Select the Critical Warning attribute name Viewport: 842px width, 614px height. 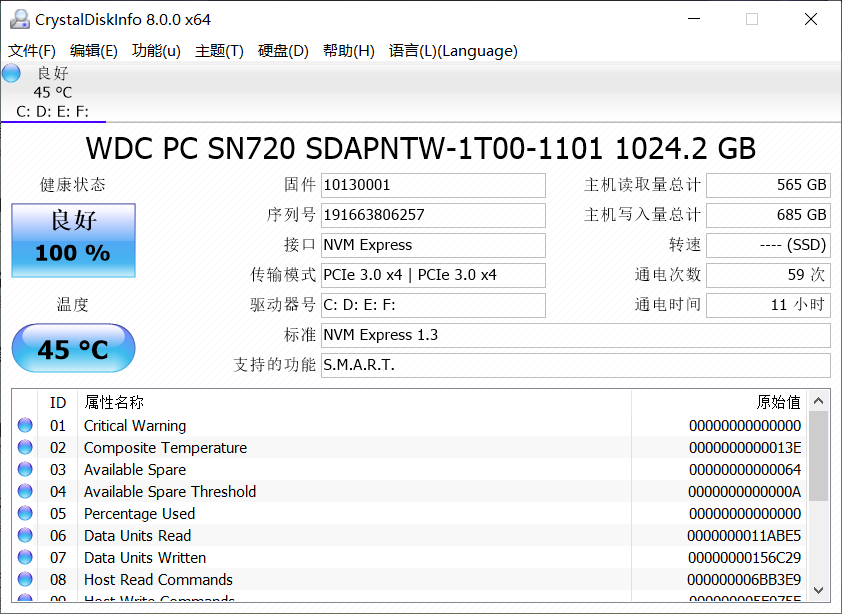coord(135,426)
